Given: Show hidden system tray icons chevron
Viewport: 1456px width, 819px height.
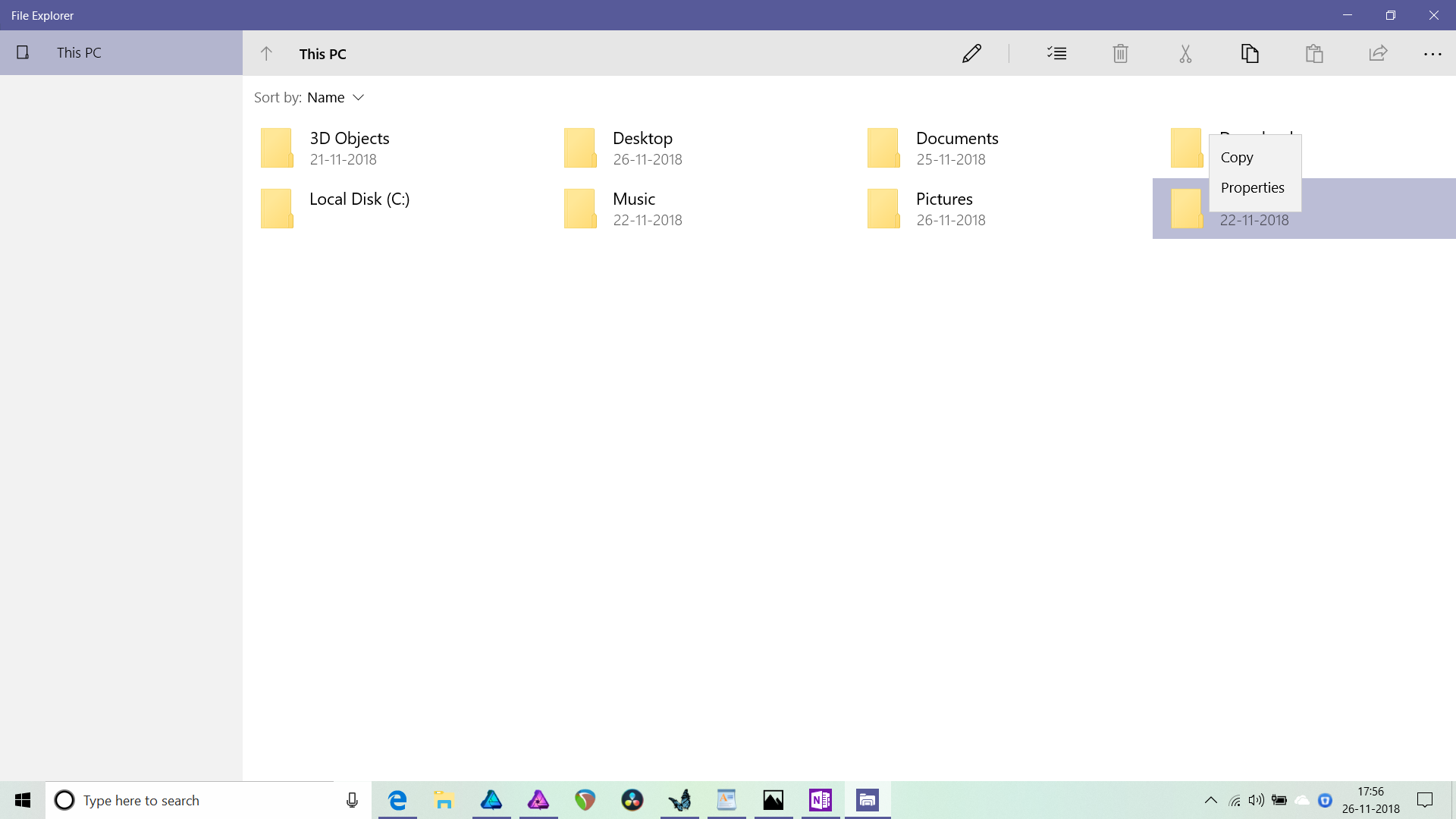Looking at the screenshot, I should coord(1210,800).
